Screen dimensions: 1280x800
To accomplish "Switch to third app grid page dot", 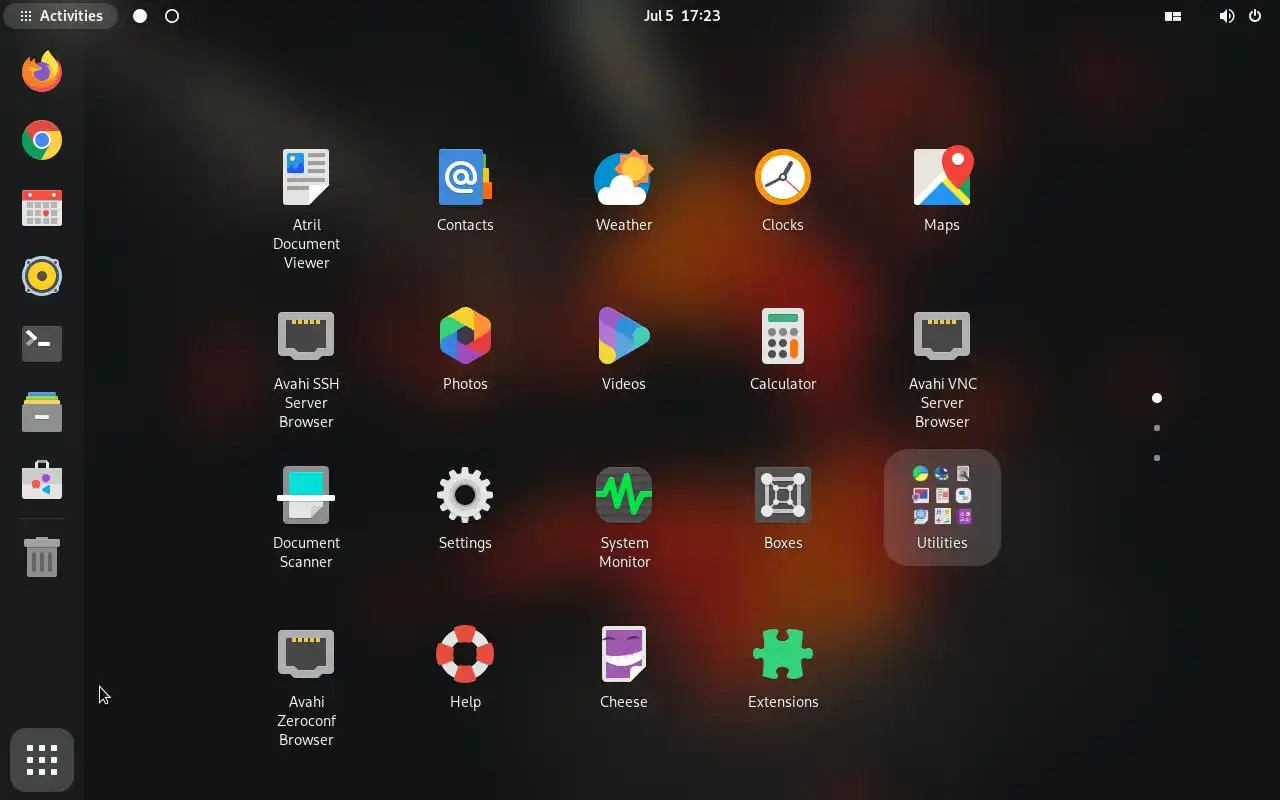I will coord(1157,458).
